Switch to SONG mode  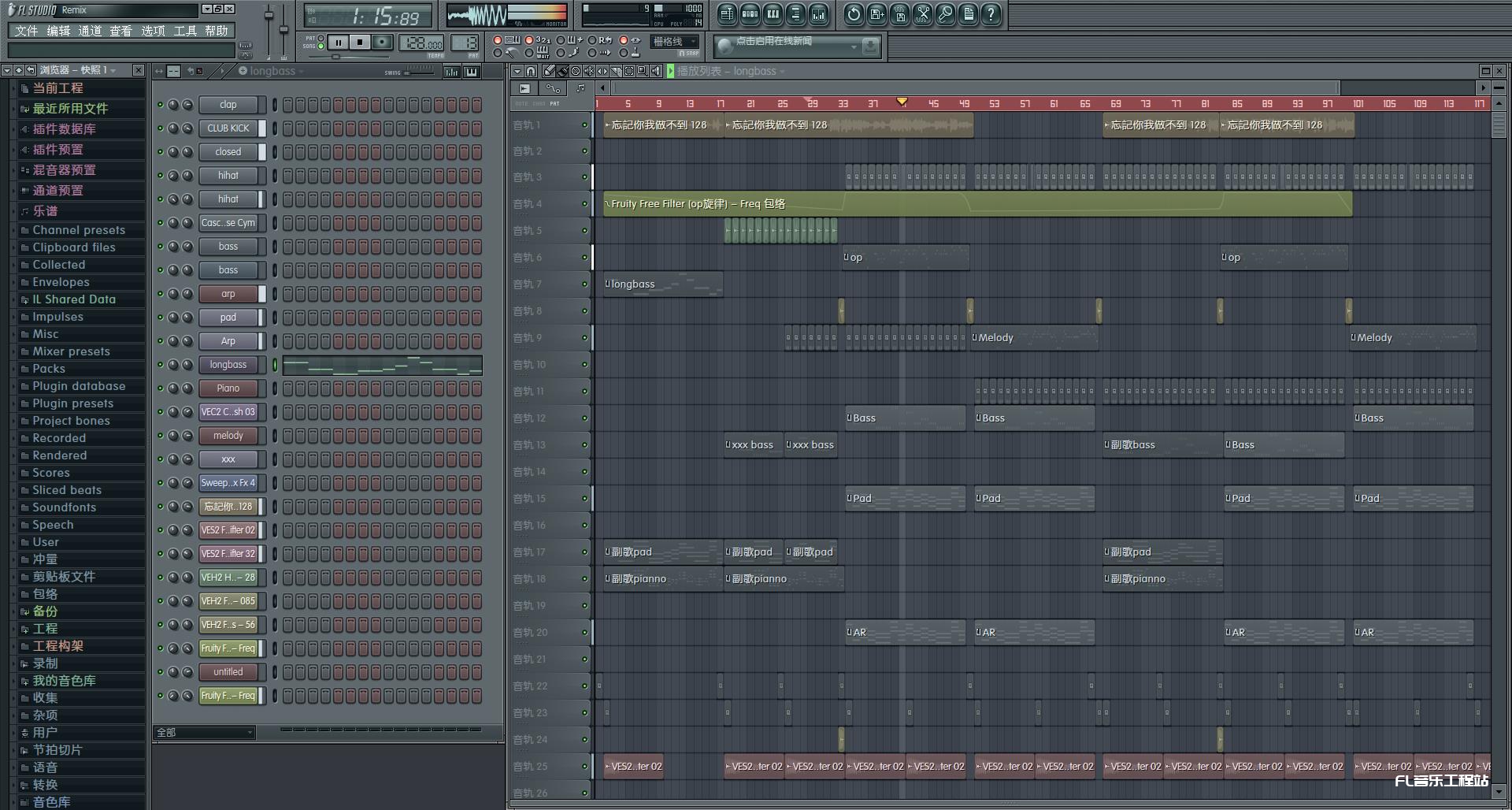[x=321, y=46]
